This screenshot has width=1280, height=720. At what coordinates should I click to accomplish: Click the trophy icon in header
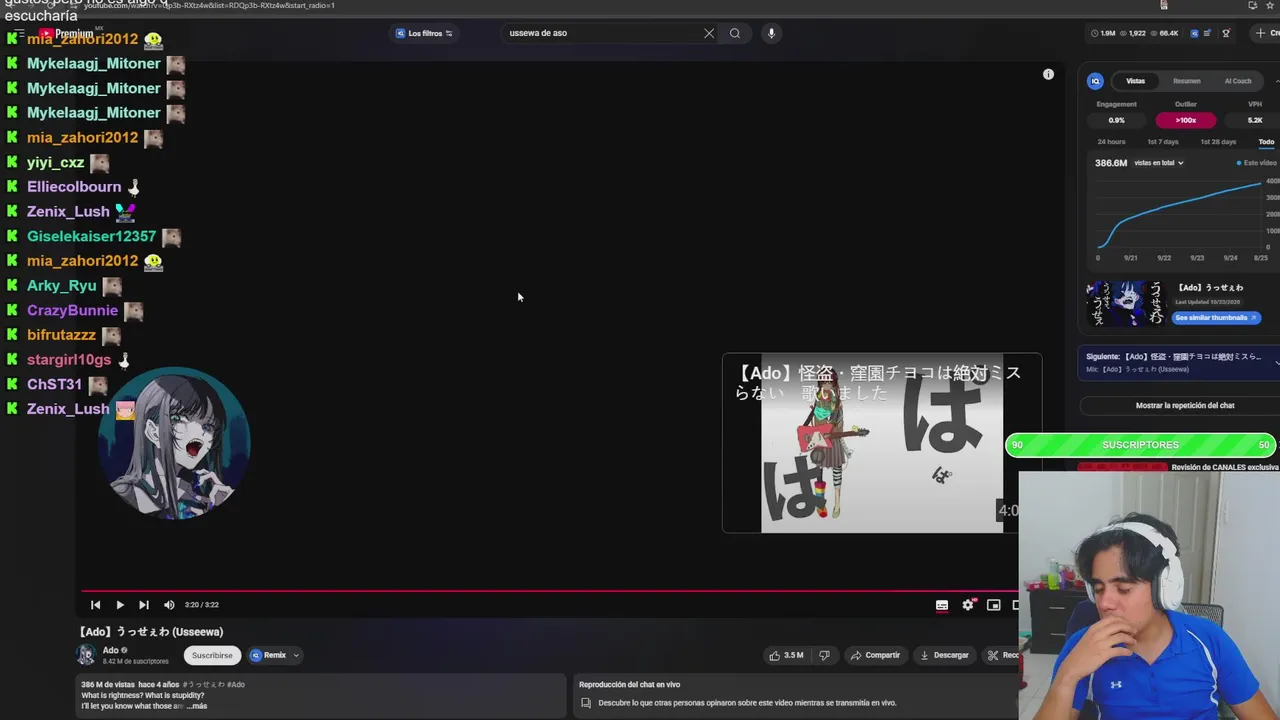tap(1226, 33)
